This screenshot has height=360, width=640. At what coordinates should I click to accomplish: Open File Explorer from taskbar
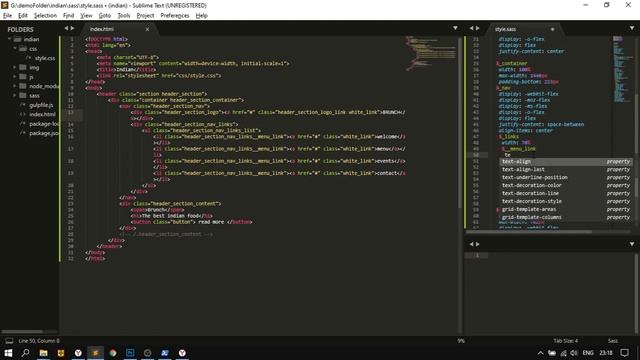coord(43,353)
